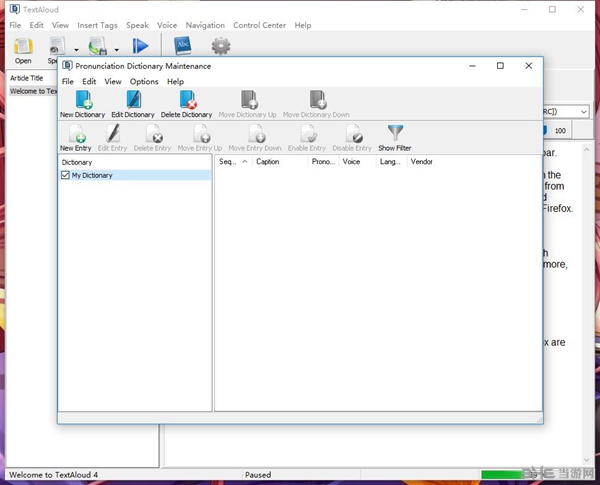Sort by the Seq column header

click(233, 162)
